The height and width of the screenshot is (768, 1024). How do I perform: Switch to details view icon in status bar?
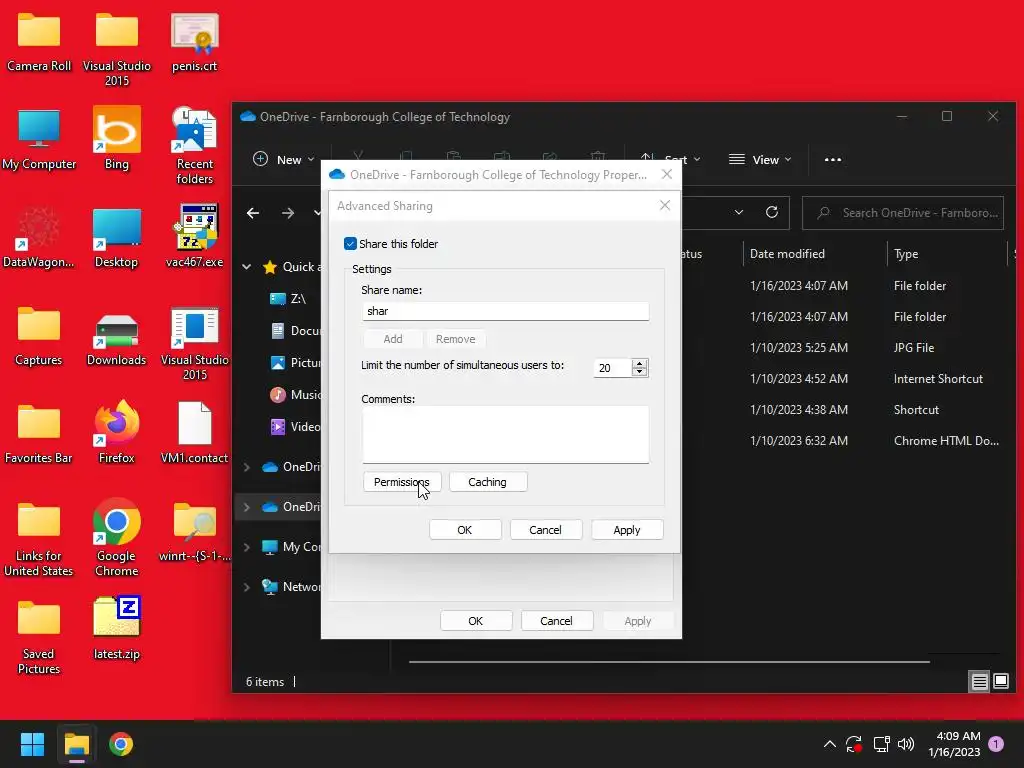pyautogui.click(x=979, y=682)
